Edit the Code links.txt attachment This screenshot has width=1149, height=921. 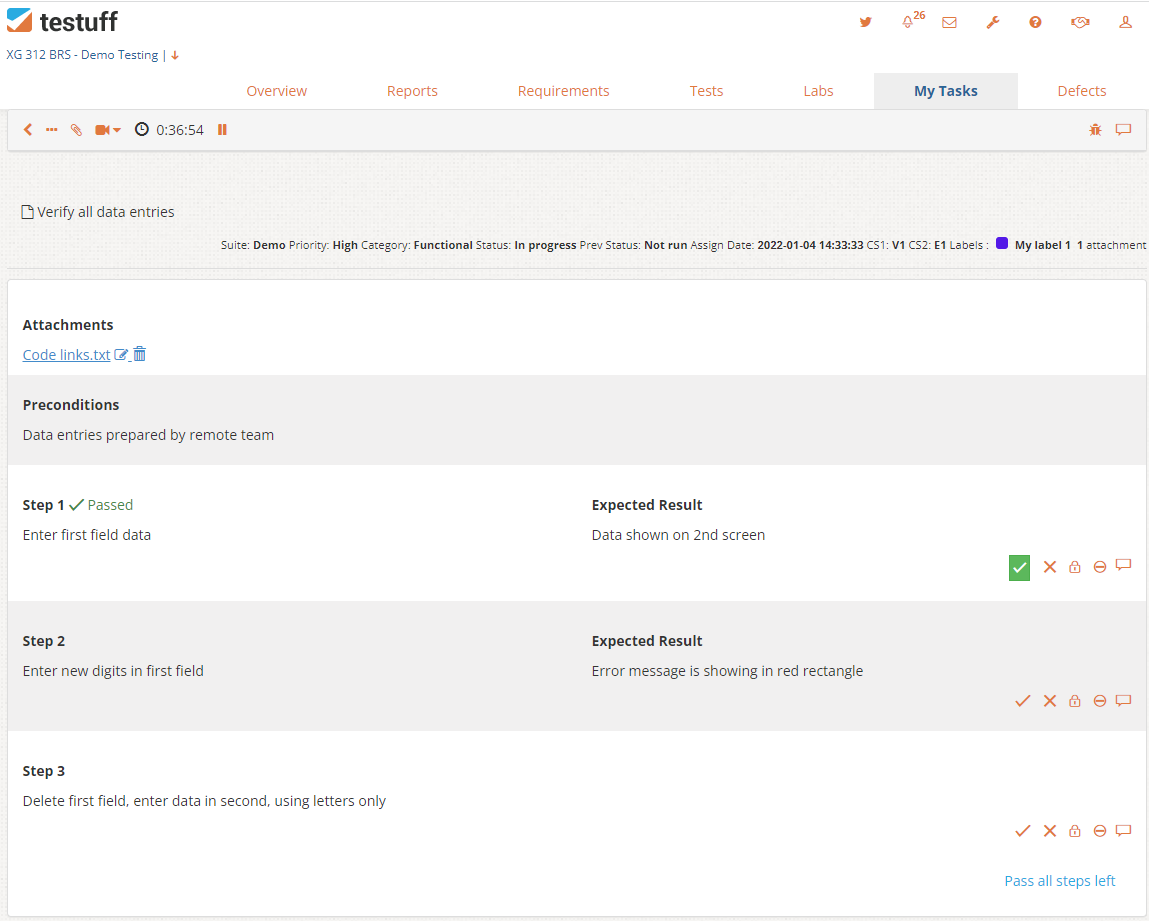(121, 354)
